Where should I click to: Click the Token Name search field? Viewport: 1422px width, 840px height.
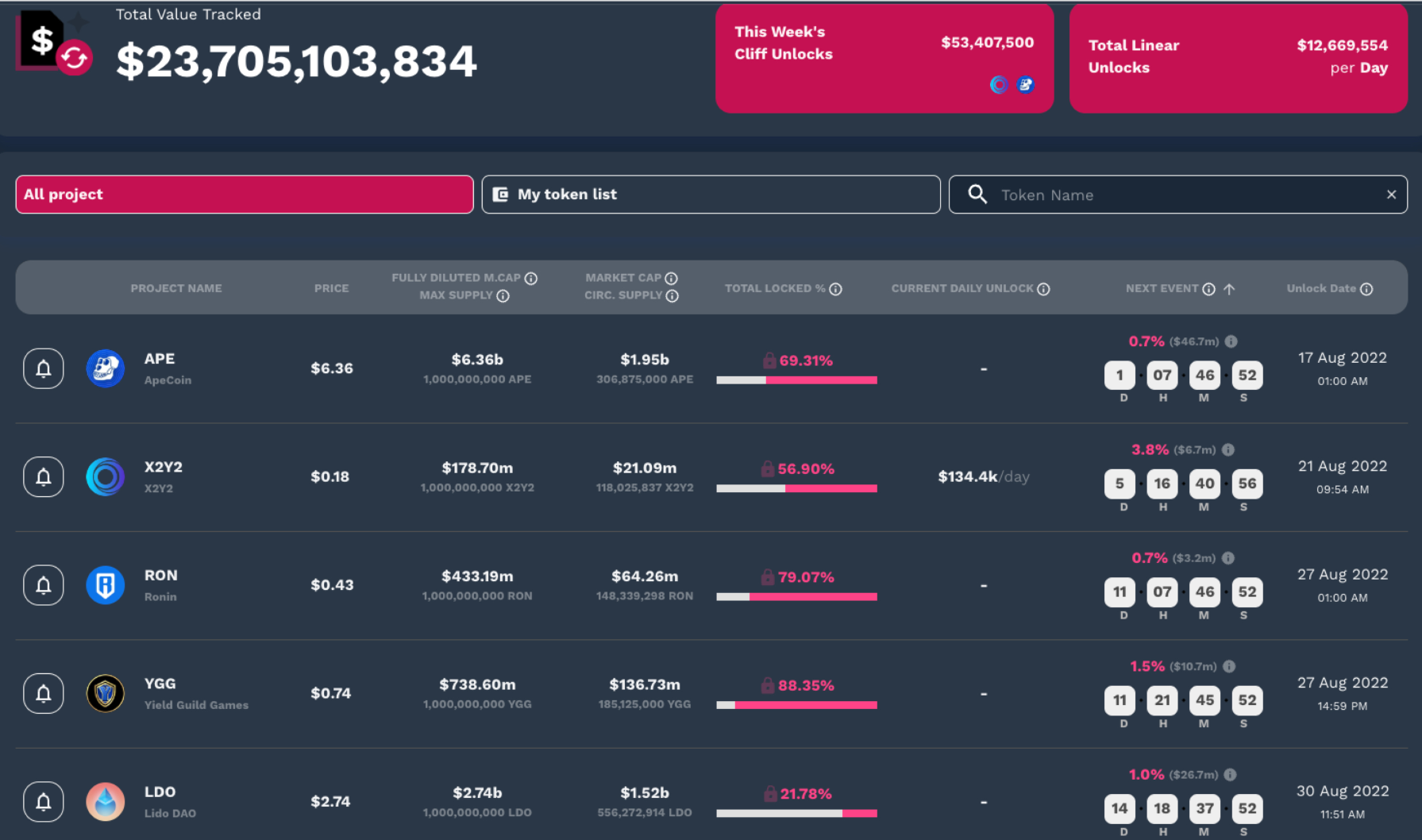[1175, 195]
